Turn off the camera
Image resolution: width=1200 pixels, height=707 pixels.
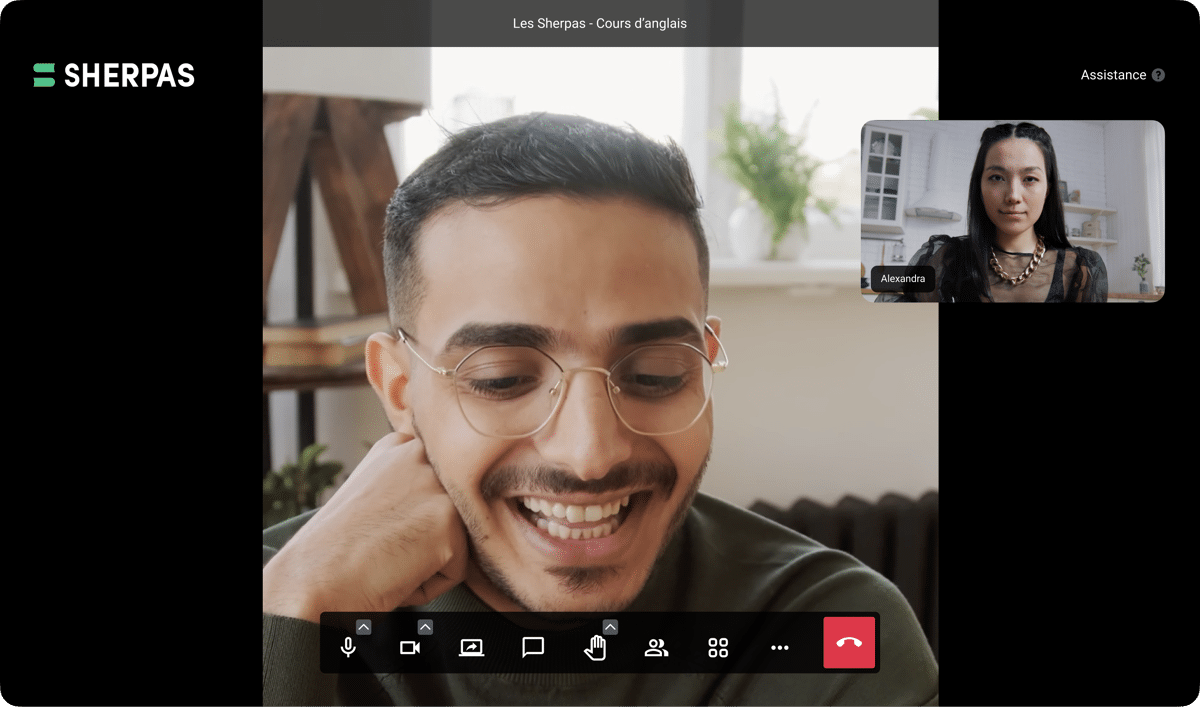tap(409, 648)
